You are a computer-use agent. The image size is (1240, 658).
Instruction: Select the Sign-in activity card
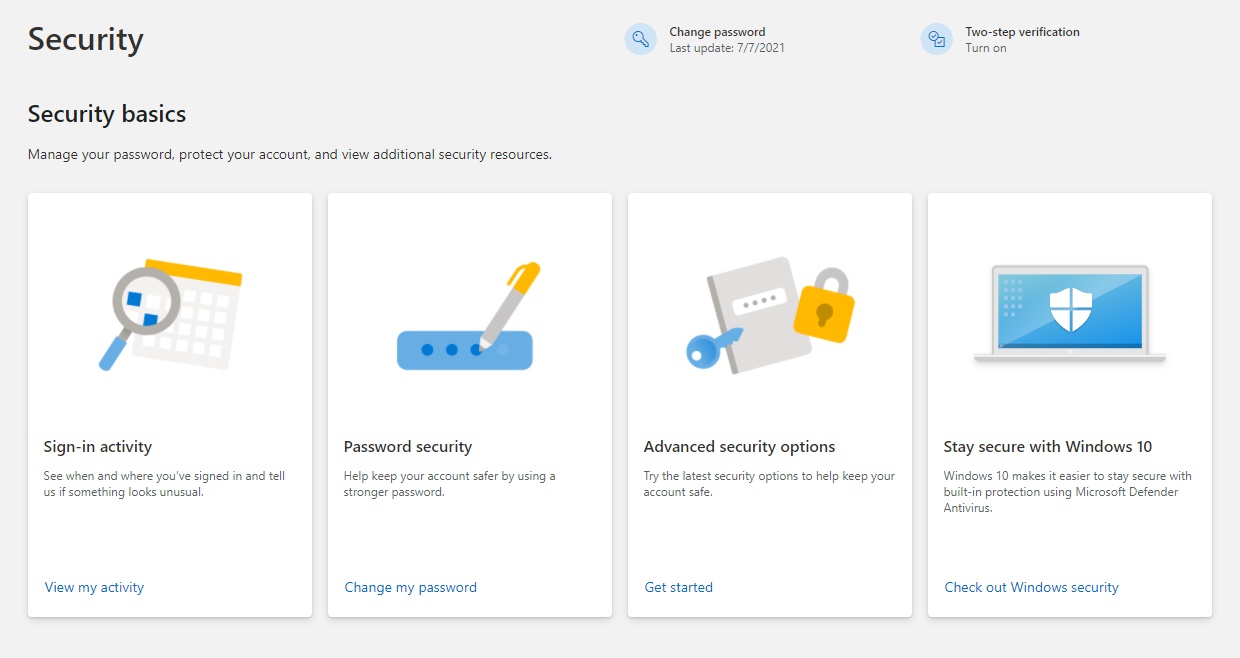(169, 403)
